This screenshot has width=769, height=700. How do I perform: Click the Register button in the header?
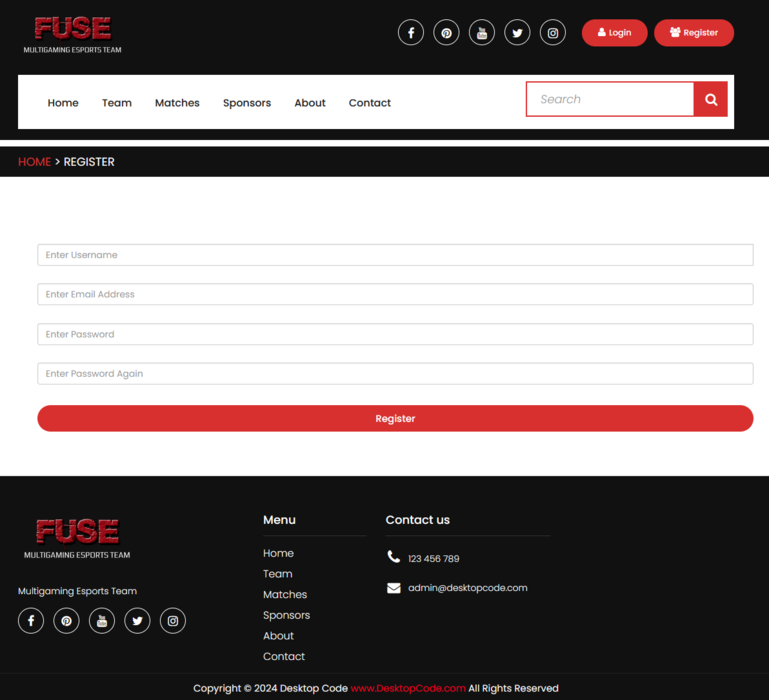pos(694,33)
